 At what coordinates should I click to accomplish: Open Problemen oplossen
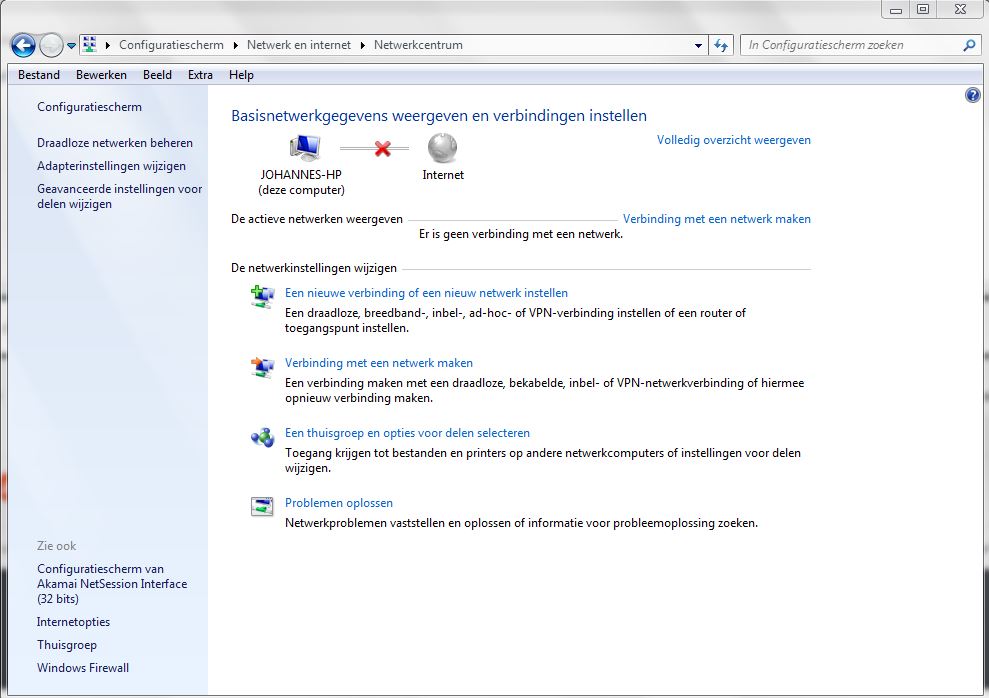click(x=339, y=503)
